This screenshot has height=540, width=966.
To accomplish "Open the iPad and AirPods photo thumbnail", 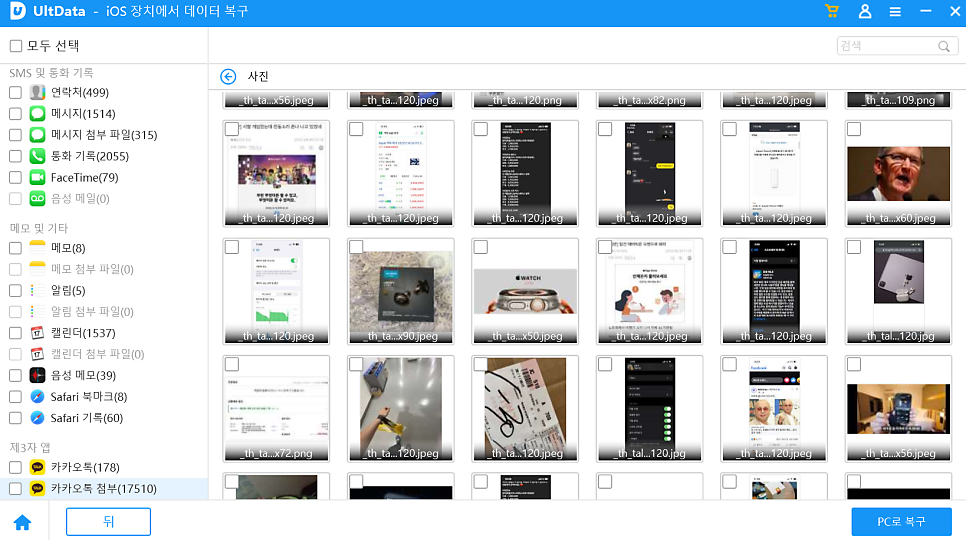I will [x=898, y=291].
